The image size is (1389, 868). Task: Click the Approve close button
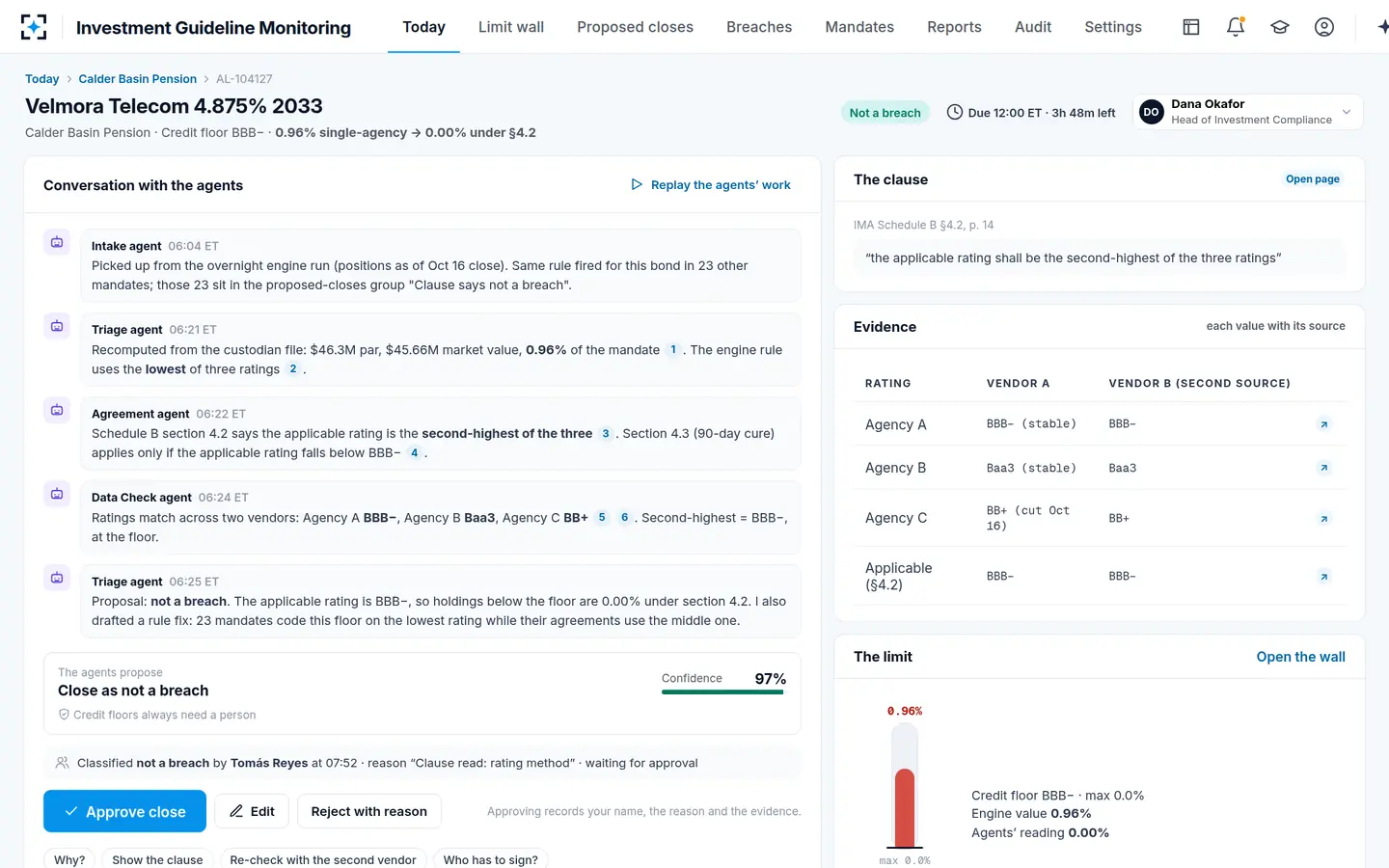pyautogui.click(x=124, y=811)
